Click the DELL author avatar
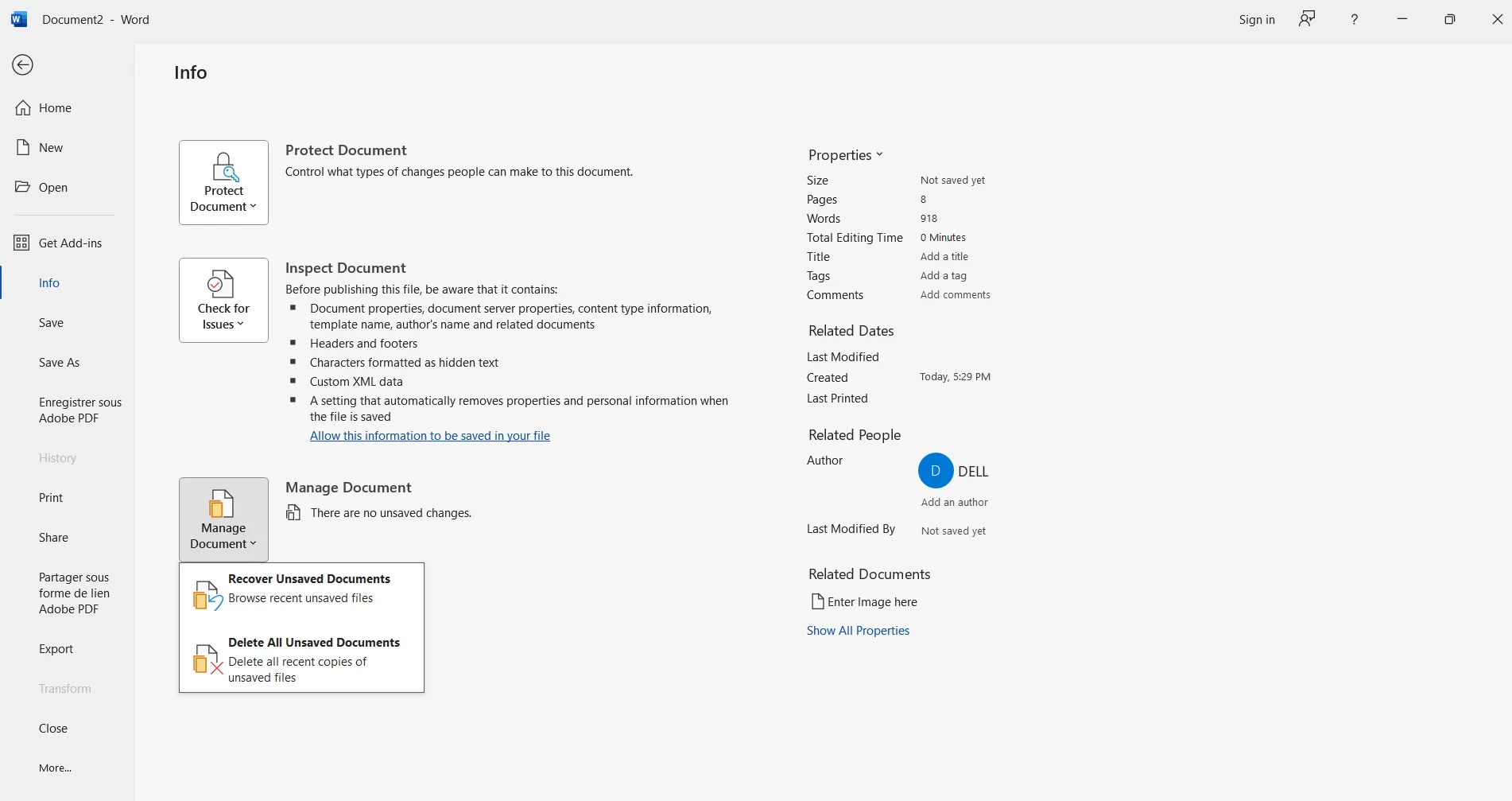 coord(935,470)
